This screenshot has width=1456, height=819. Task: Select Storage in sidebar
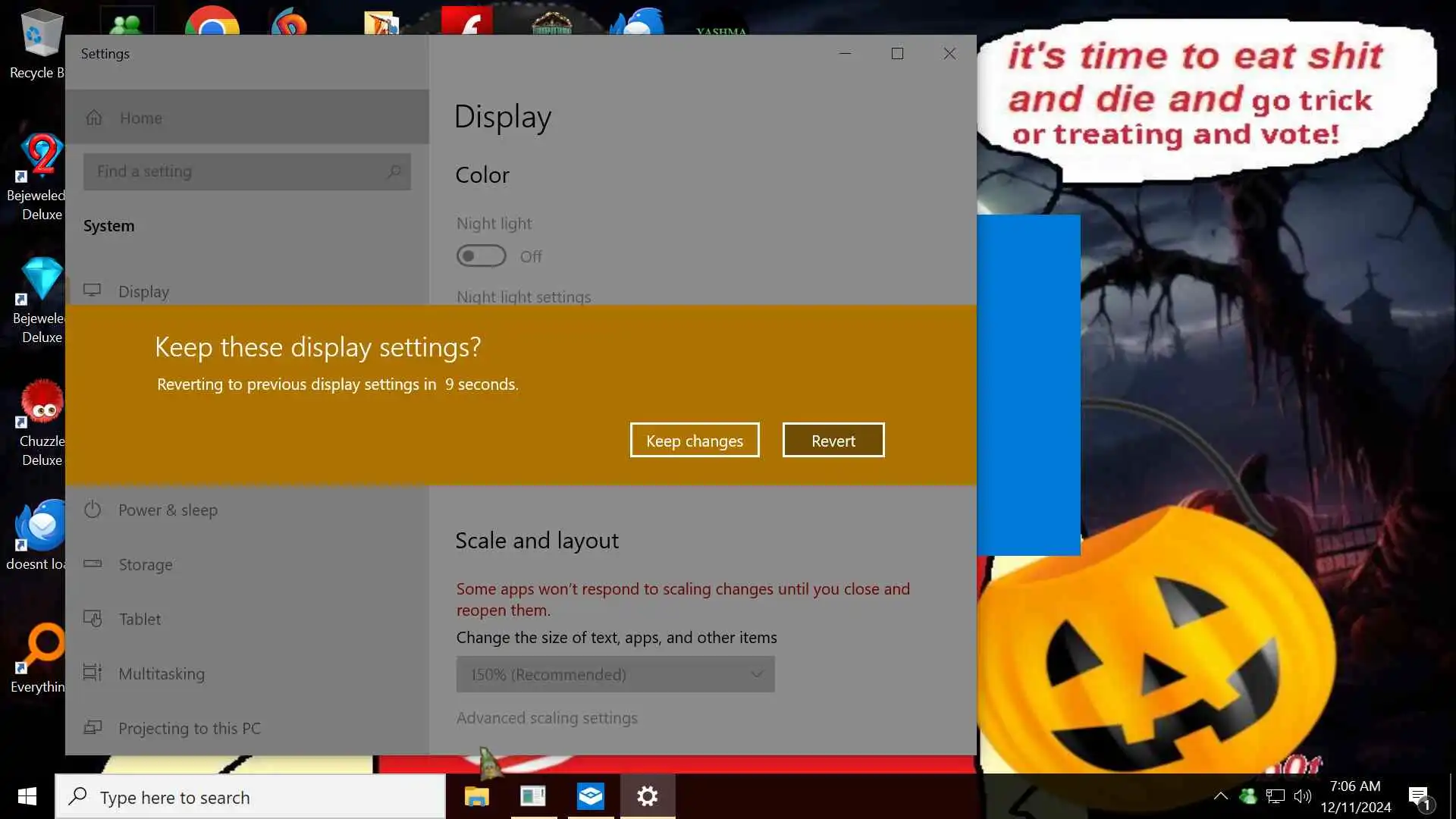(x=145, y=564)
